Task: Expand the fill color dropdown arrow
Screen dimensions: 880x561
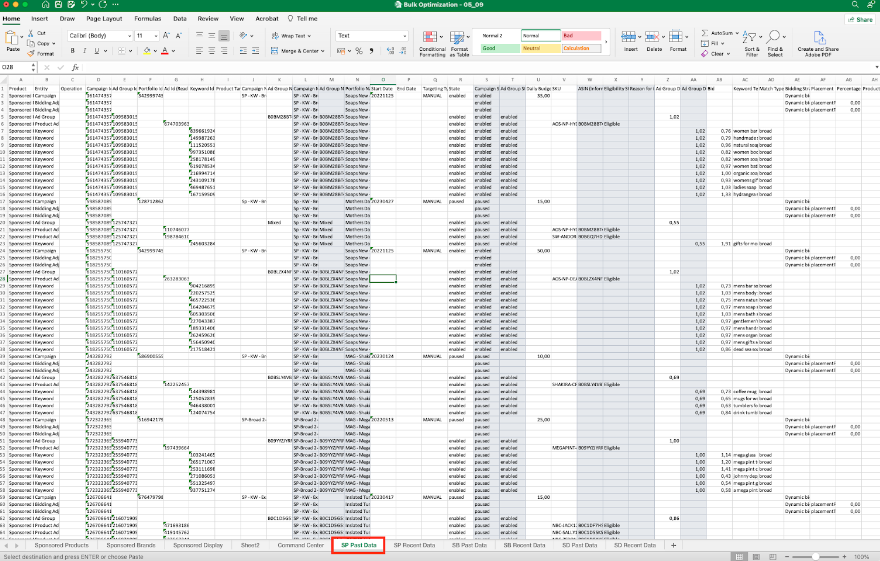Action: click(155, 50)
